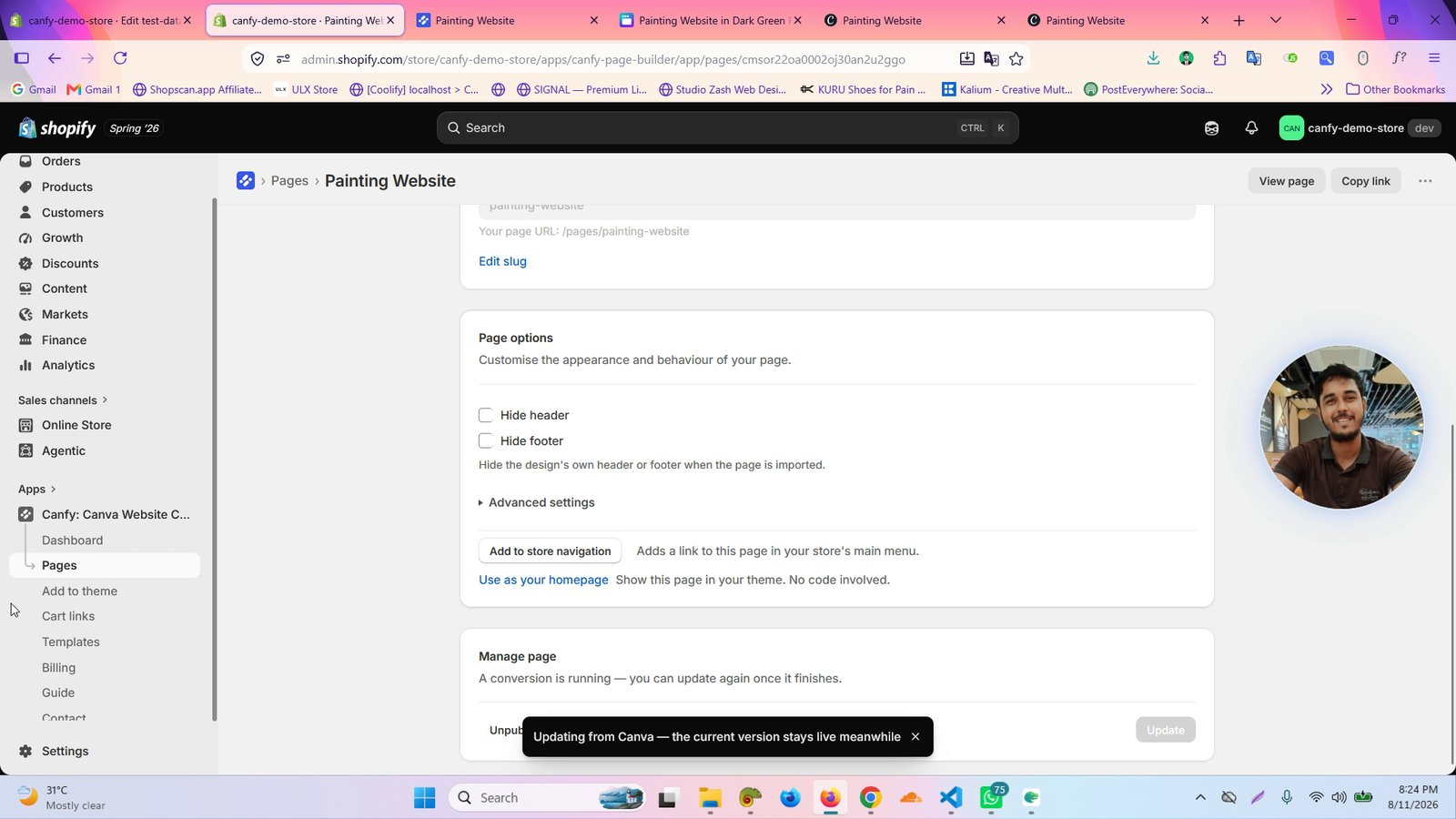Viewport: 1456px width, 819px height.
Task: Toggle the browser sidebar icon
Action: 22,58
